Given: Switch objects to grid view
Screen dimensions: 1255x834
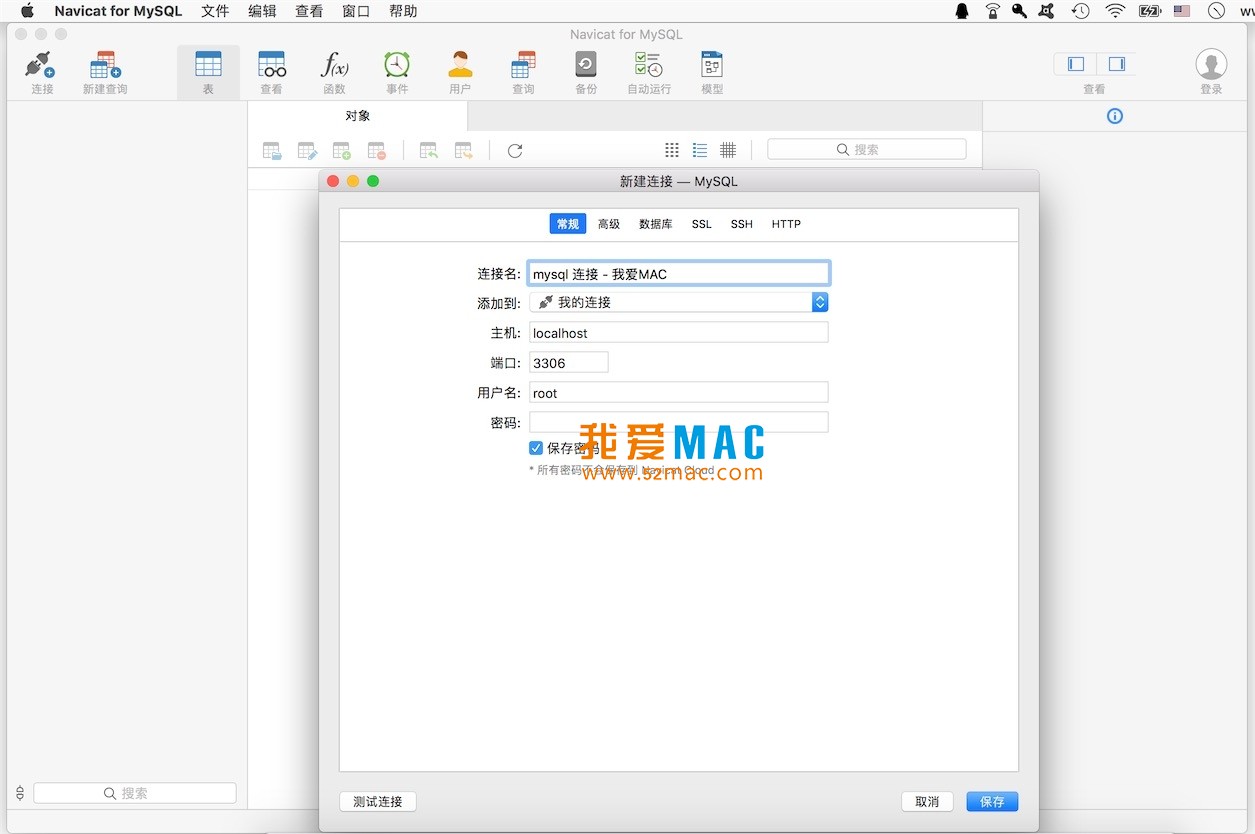Looking at the screenshot, I should pos(671,149).
